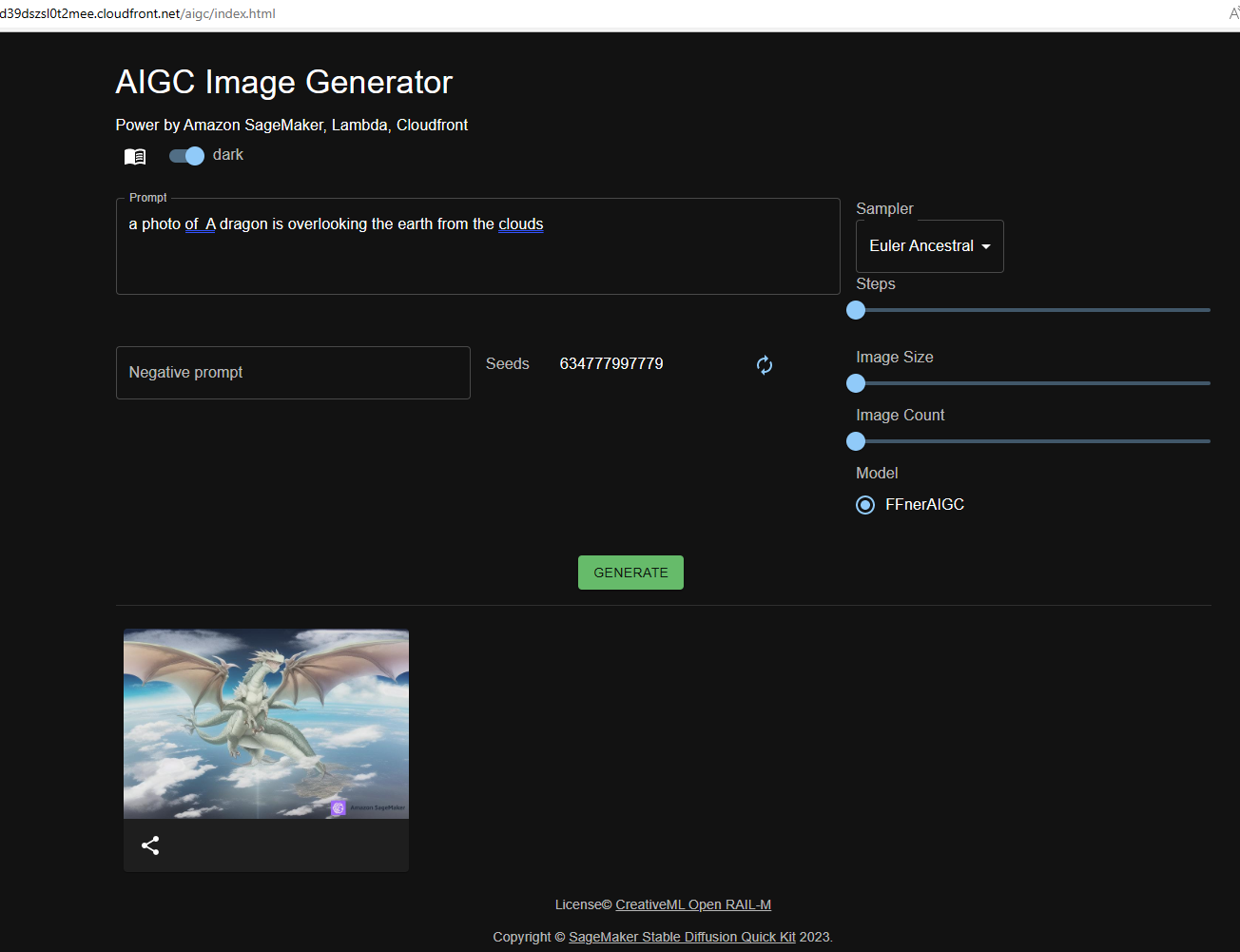1240x952 pixels.
Task: Open the generated dragon image thumbnail
Action: coord(266,723)
